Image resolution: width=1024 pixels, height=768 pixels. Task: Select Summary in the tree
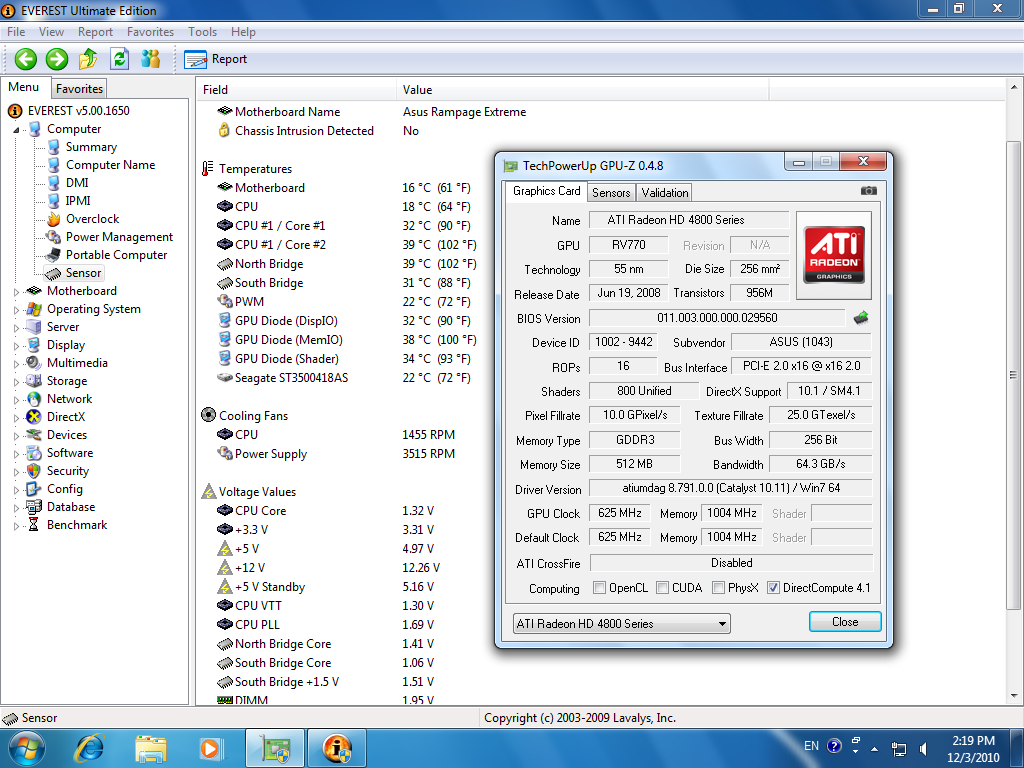coord(91,147)
